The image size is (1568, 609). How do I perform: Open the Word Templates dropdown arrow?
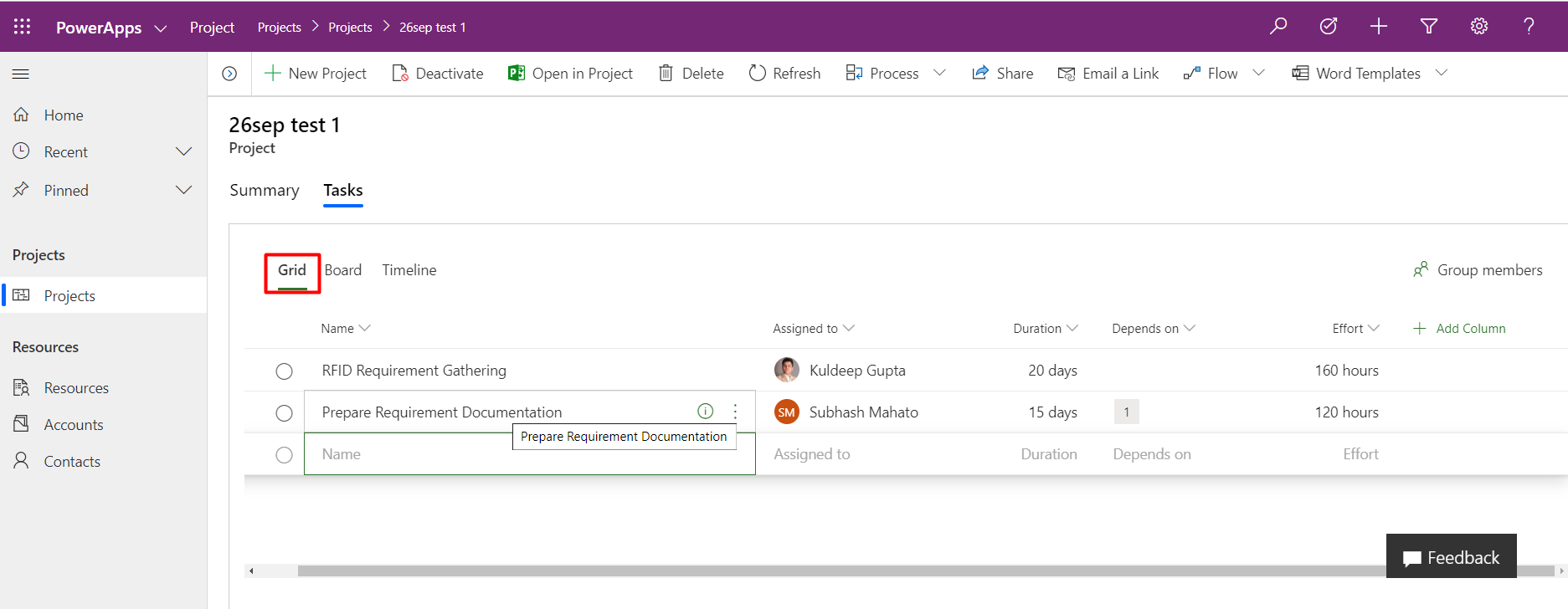1442,73
